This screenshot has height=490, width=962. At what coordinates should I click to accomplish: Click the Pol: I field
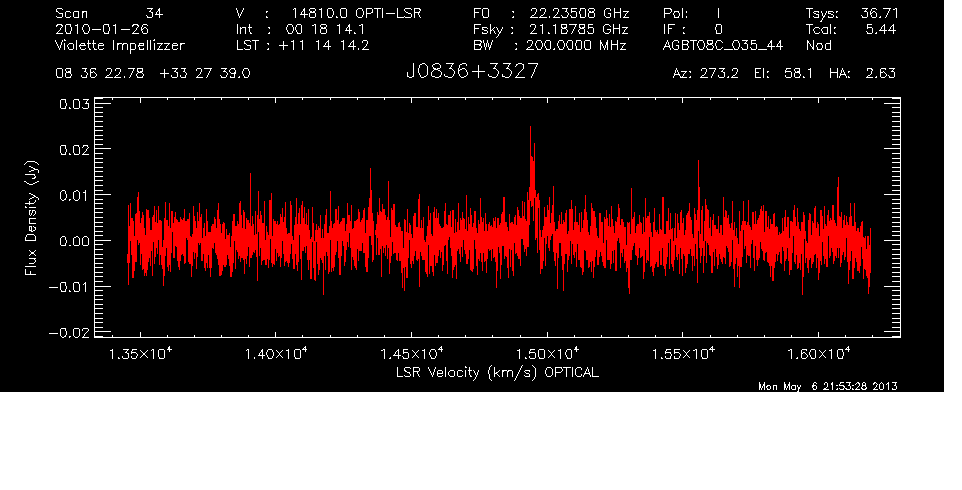[x=692, y=13]
